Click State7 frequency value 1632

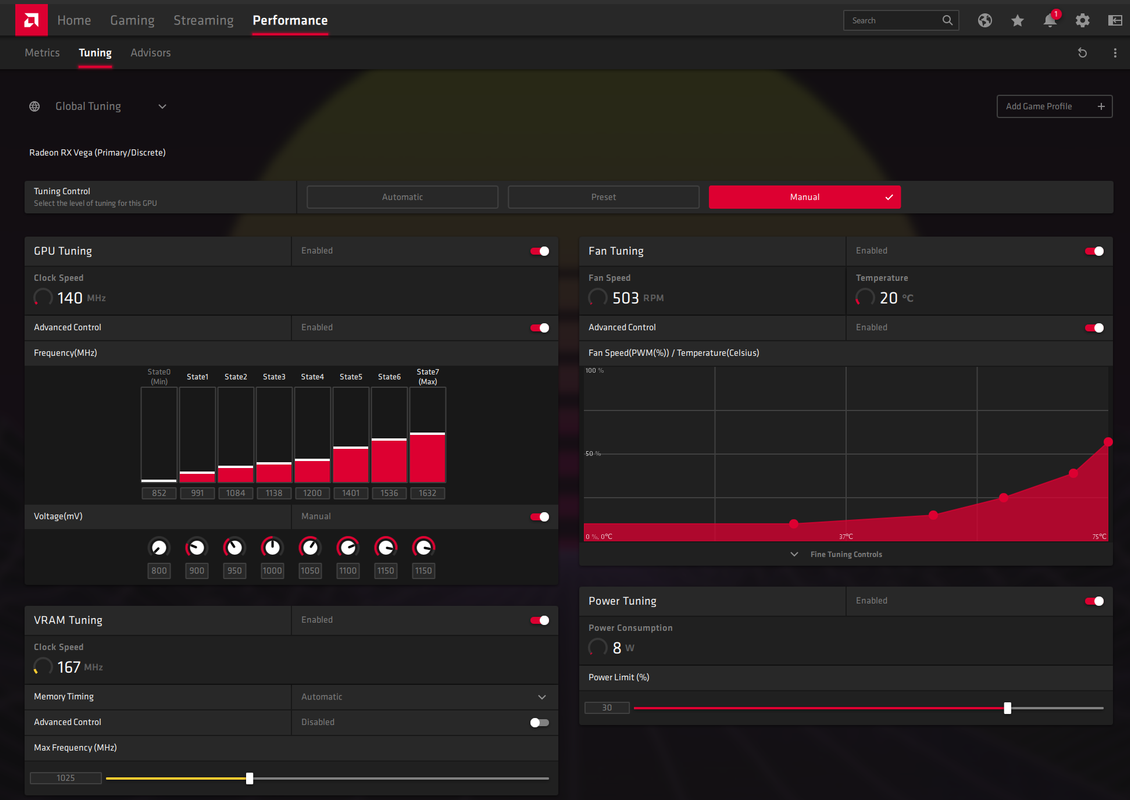coord(427,493)
